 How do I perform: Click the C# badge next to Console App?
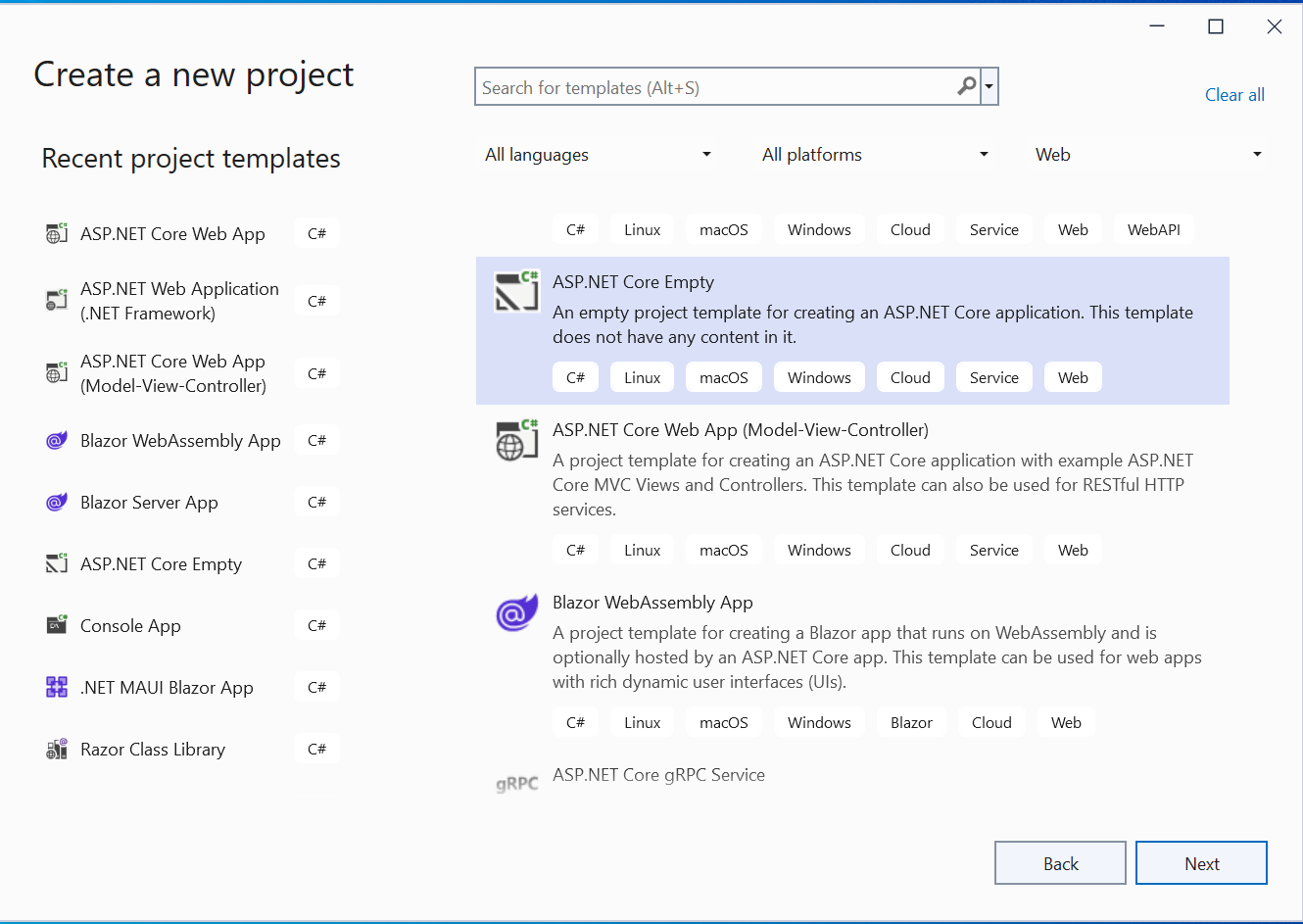pyautogui.click(x=316, y=625)
